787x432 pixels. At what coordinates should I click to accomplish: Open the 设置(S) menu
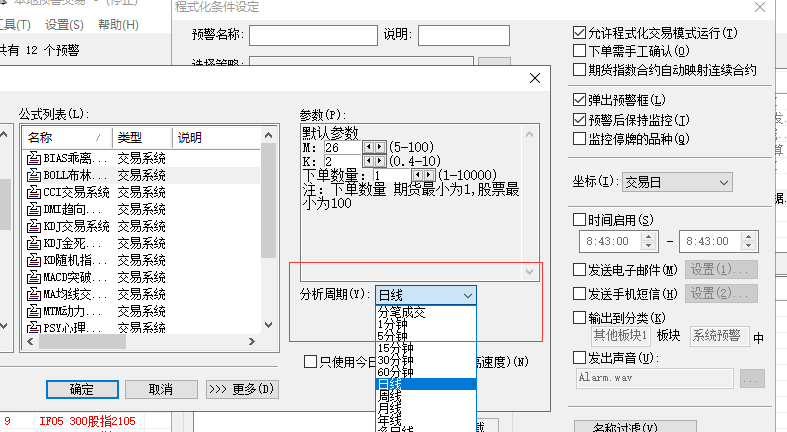click(x=64, y=25)
